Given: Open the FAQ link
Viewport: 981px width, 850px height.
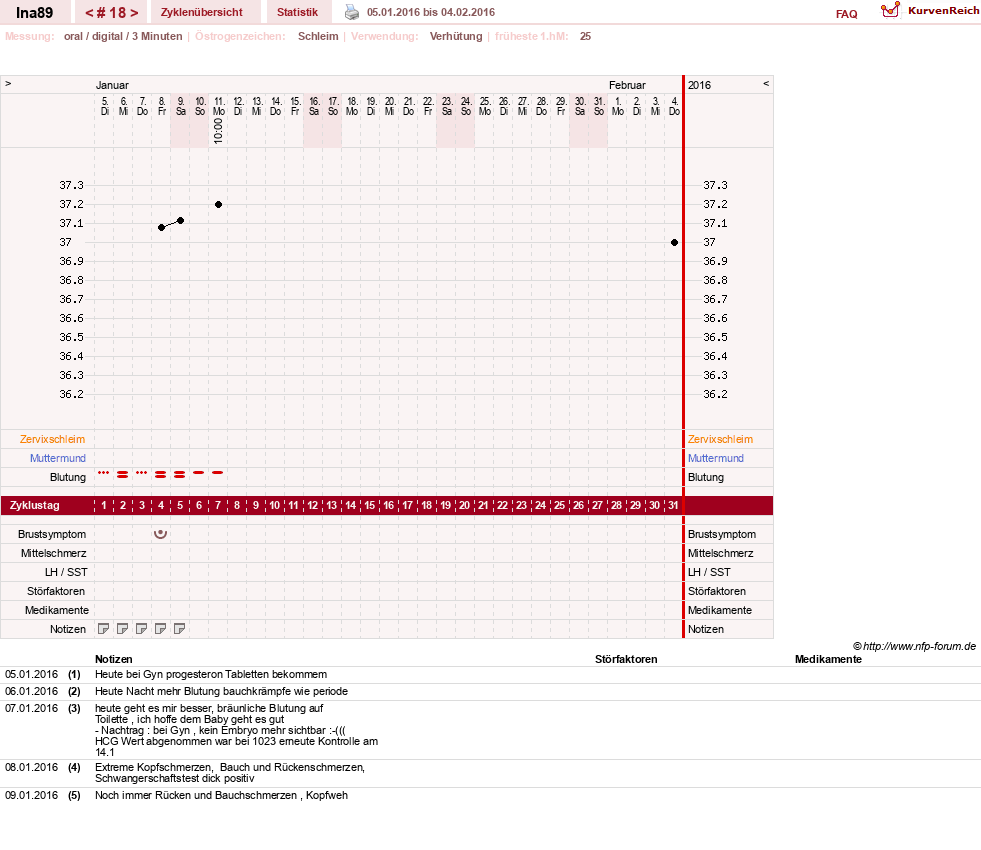Looking at the screenshot, I should [846, 14].
